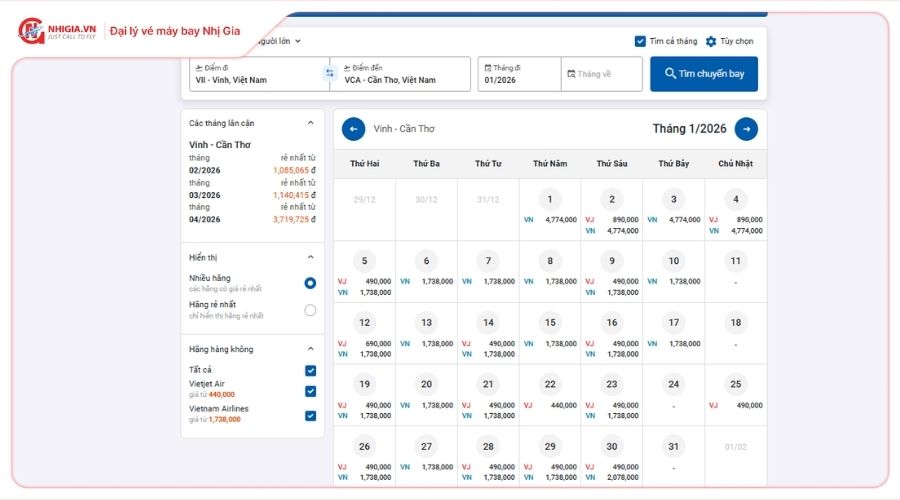Screen dimensions: 900x500
Task: Toggle the Tìm cả tháng checkbox
Action: pyautogui.click(x=640, y=42)
